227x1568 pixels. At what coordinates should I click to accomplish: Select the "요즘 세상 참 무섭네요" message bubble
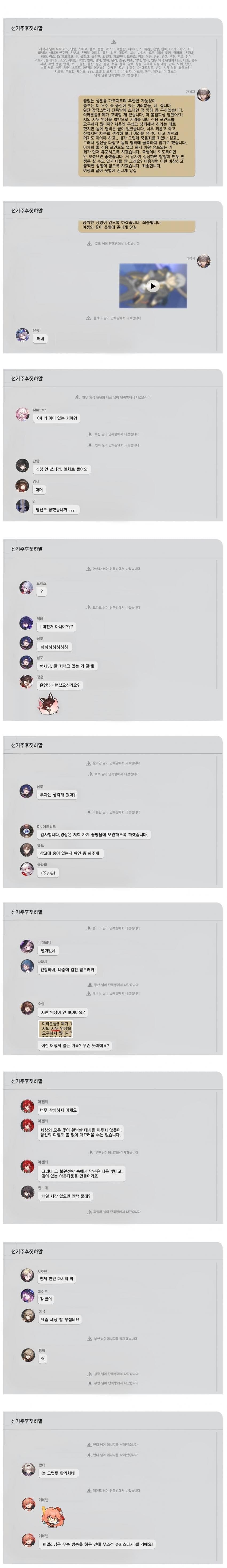(x=60, y=1320)
